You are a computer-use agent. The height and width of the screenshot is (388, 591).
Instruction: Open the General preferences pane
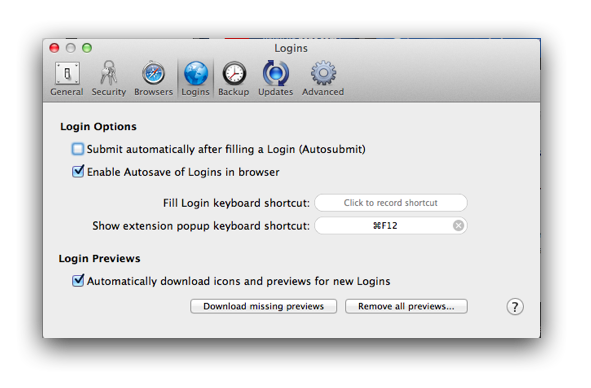(x=67, y=78)
